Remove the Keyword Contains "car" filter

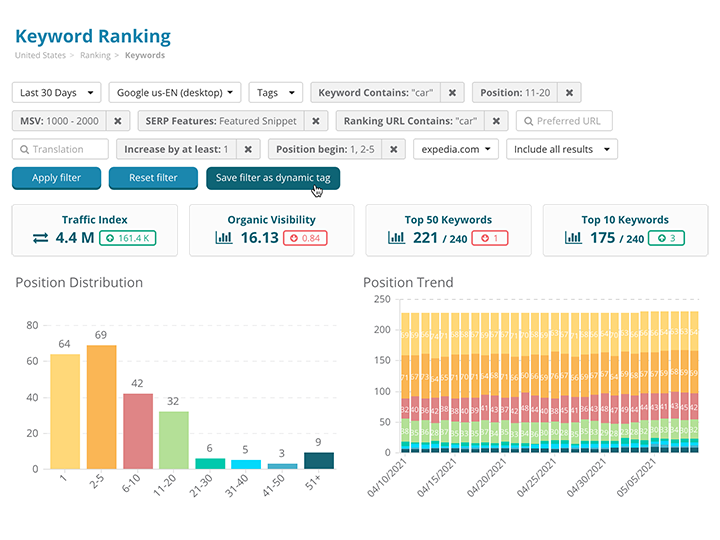452,93
